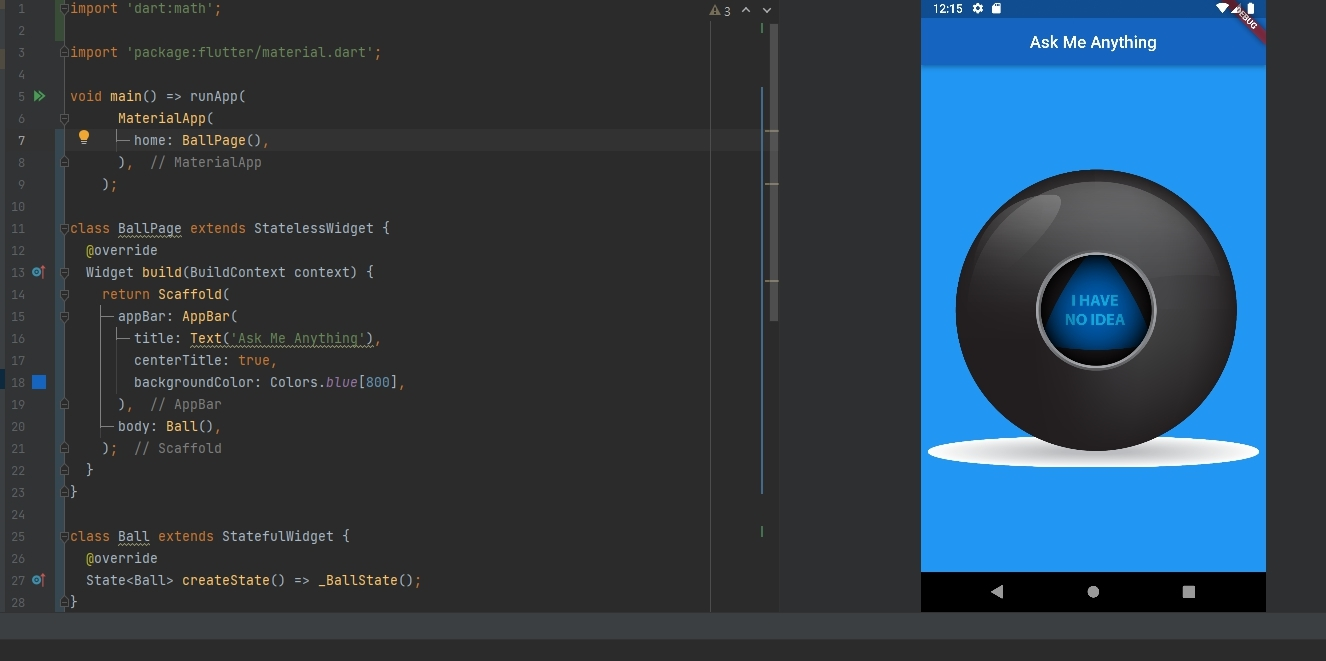Image resolution: width=1326 pixels, height=661 pixels.
Task: Click 'StatefulWidget' on line 25
Action: point(278,536)
